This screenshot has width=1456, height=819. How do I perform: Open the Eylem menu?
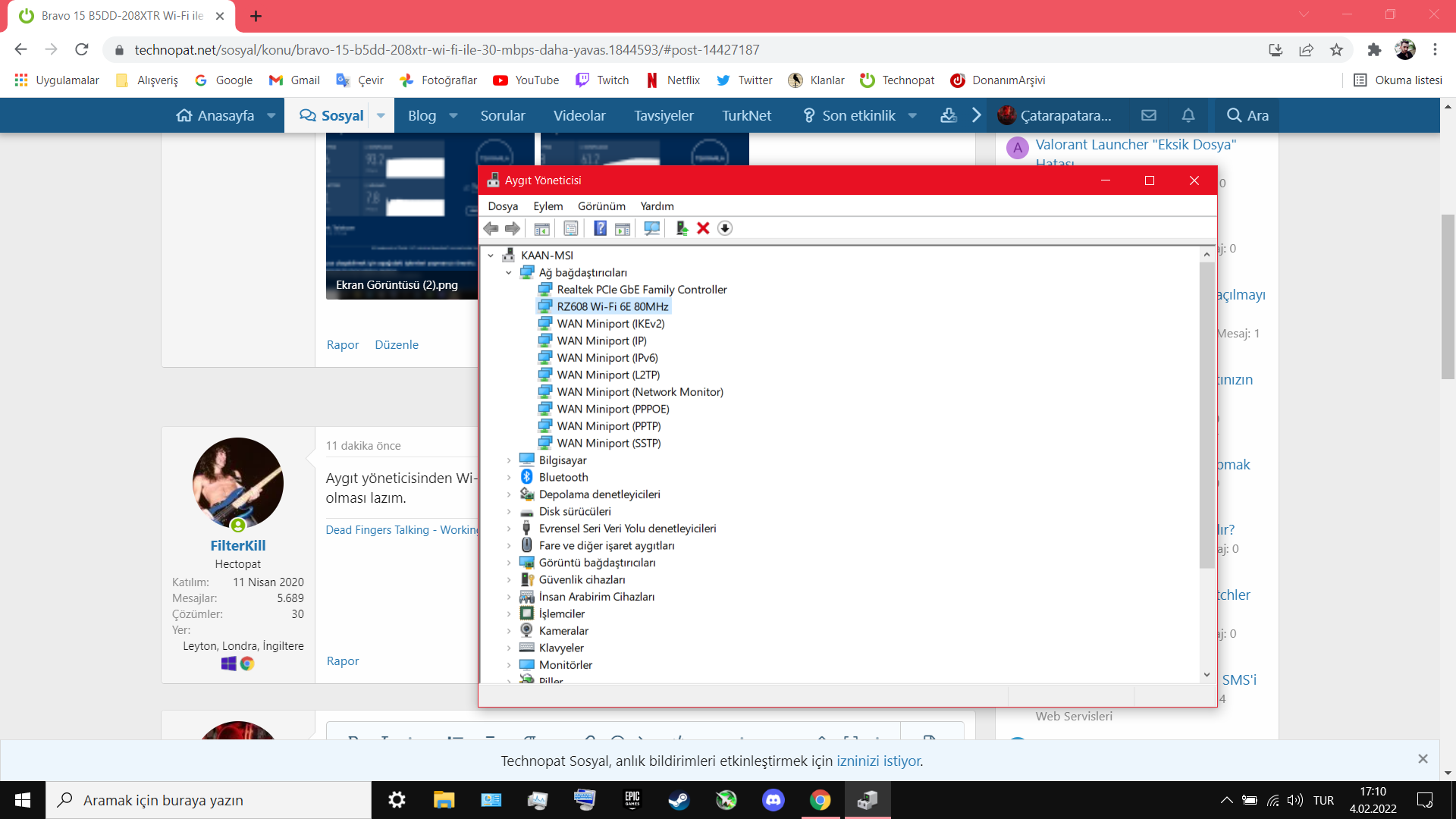[x=548, y=206]
